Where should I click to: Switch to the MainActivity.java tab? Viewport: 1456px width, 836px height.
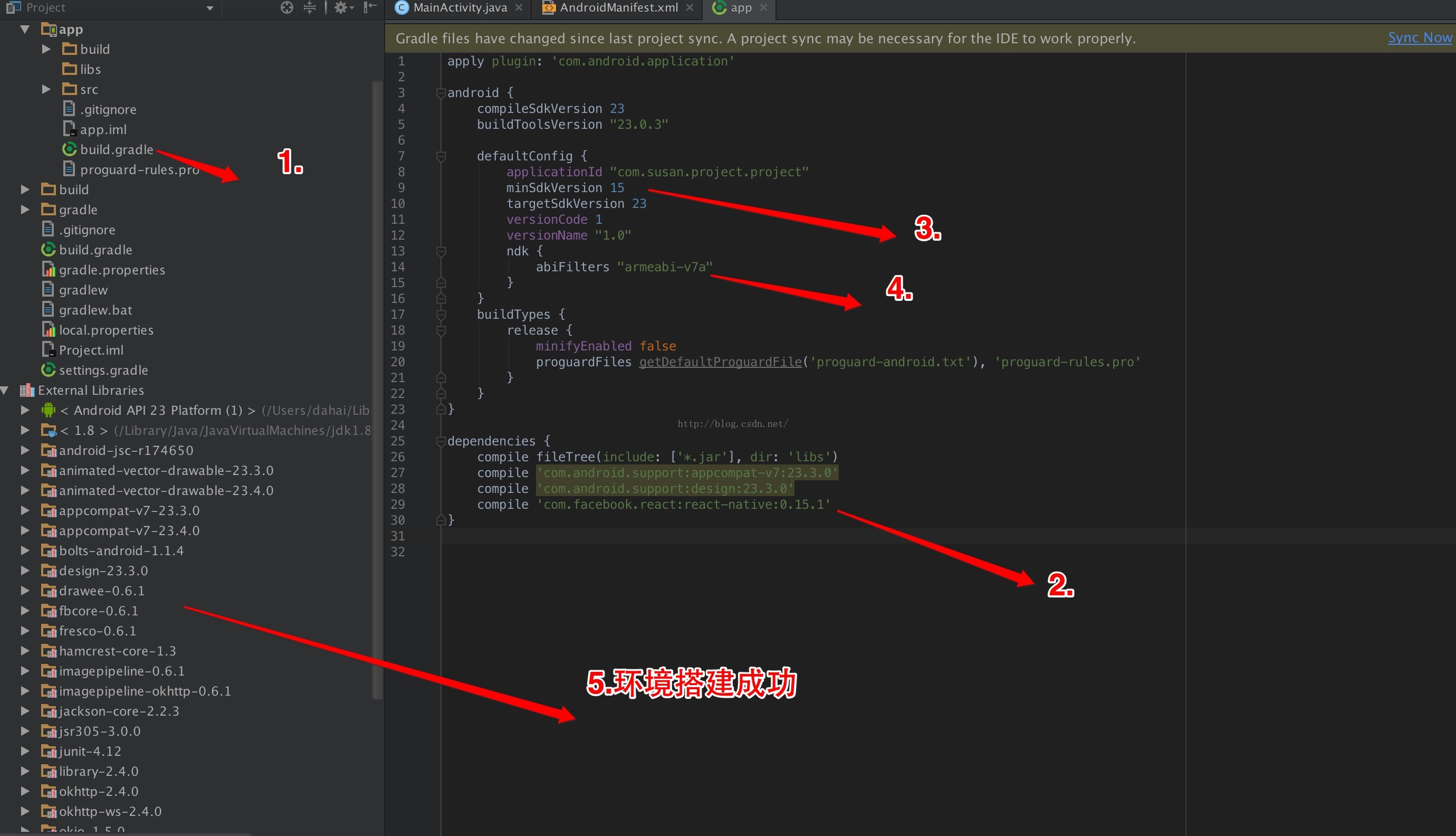click(x=460, y=7)
